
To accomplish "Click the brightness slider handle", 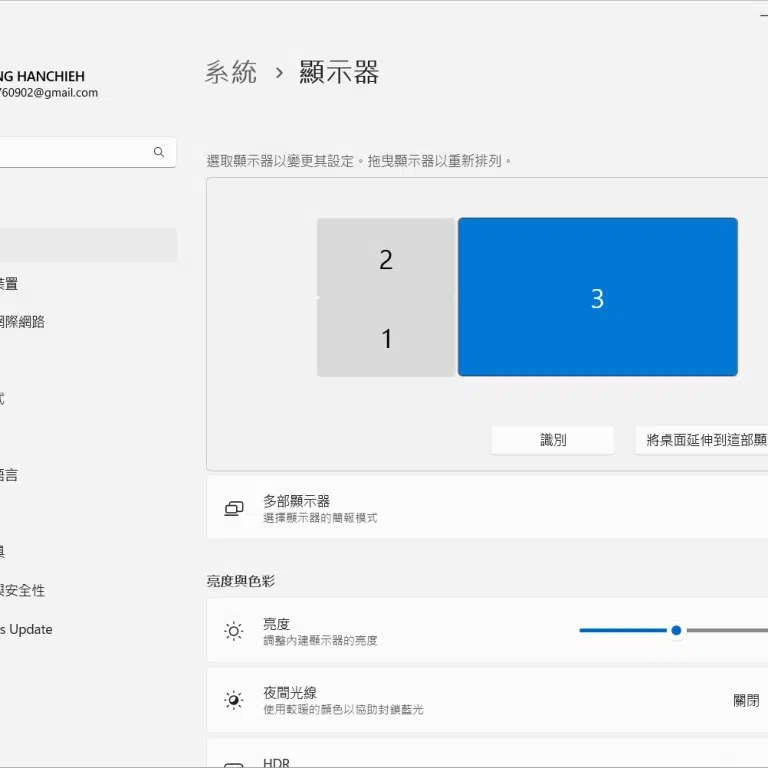I will point(676,630).
